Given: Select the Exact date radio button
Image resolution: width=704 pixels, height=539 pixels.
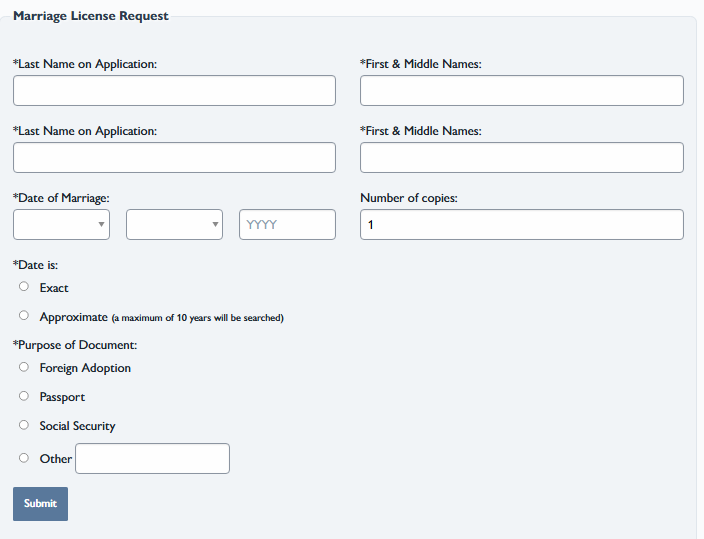Looking at the screenshot, I should 24,287.
